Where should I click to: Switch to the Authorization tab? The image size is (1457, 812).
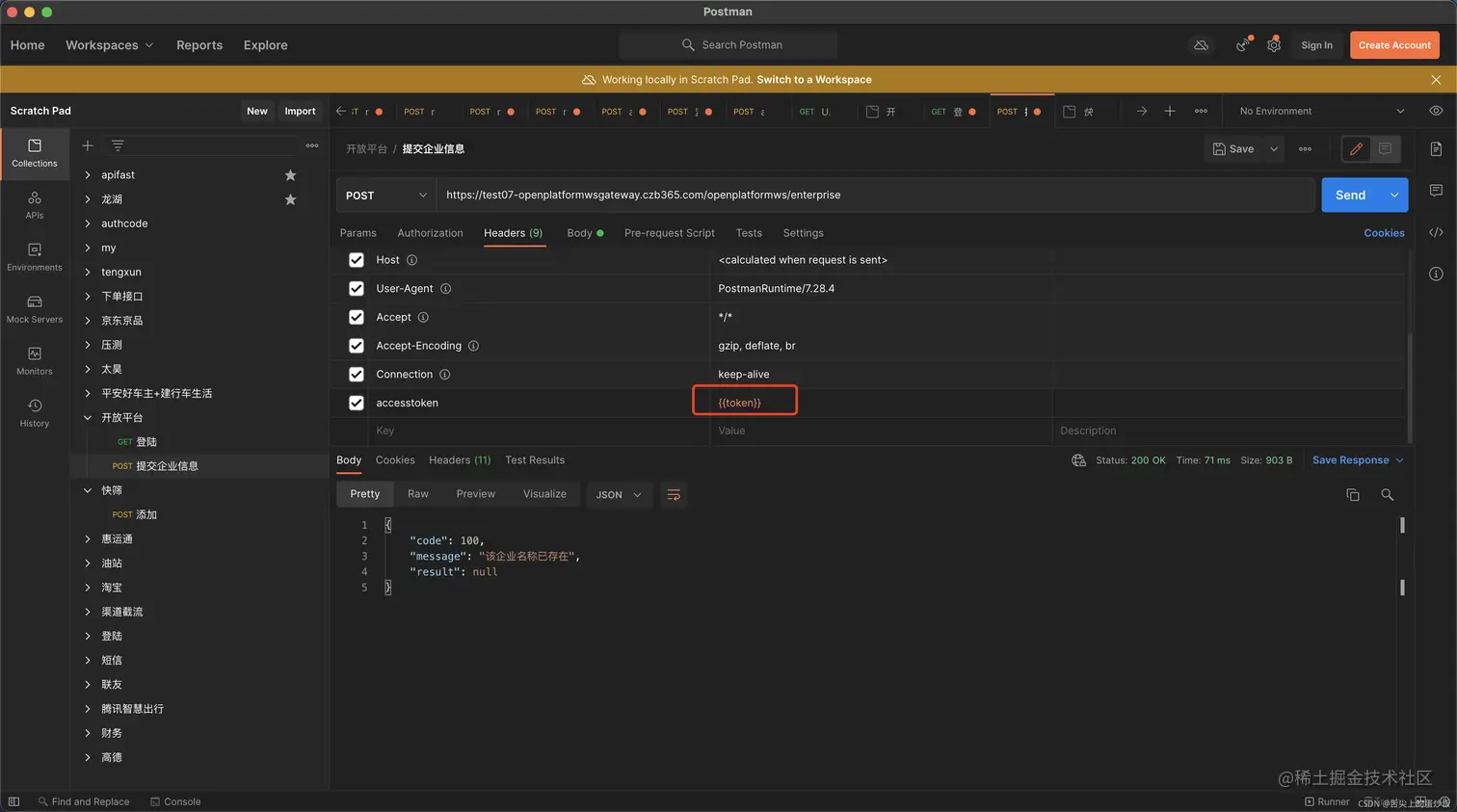coord(430,233)
